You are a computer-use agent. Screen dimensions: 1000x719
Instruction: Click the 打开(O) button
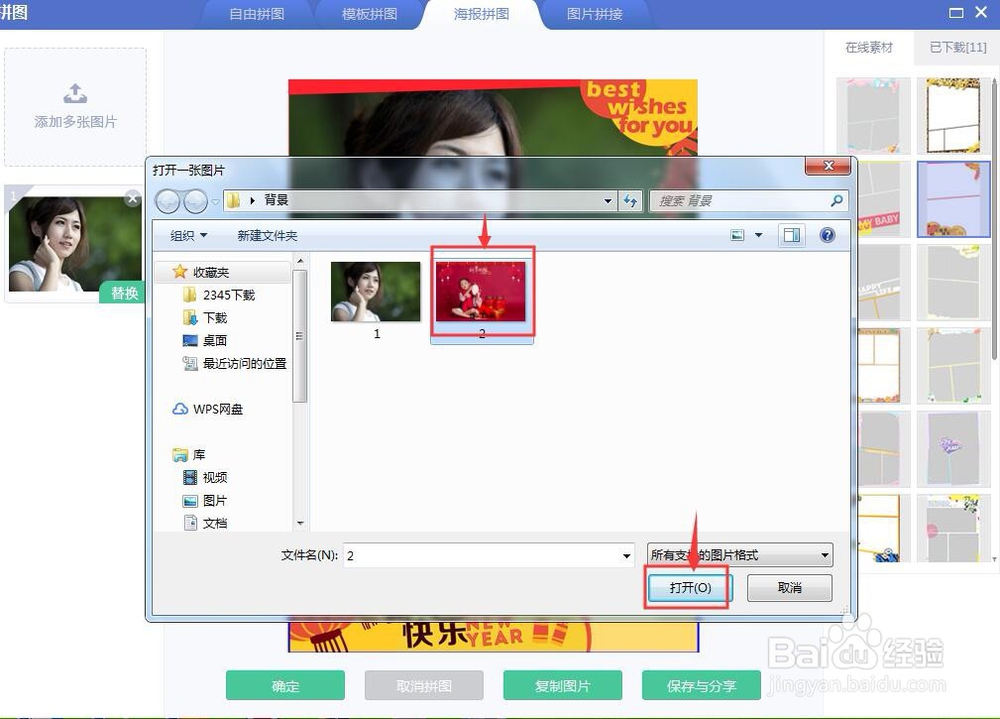click(688, 589)
